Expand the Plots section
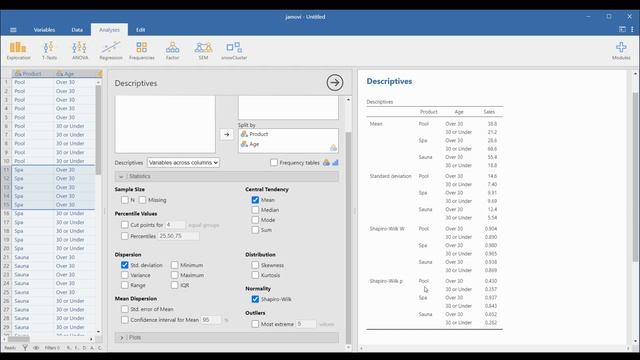The height and width of the screenshot is (360, 640). [227, 338]
